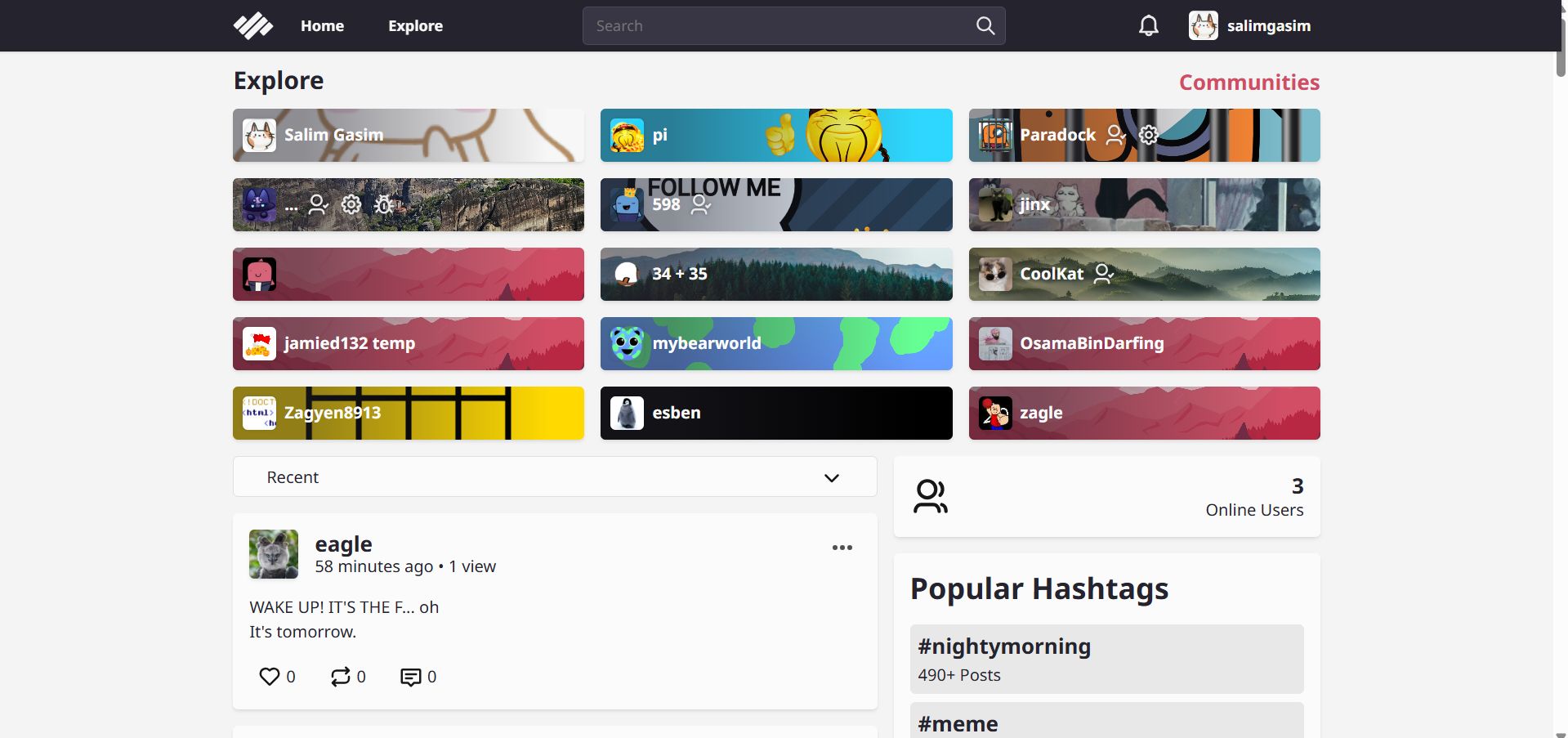Open post options three-dot menu

point(842,548)
